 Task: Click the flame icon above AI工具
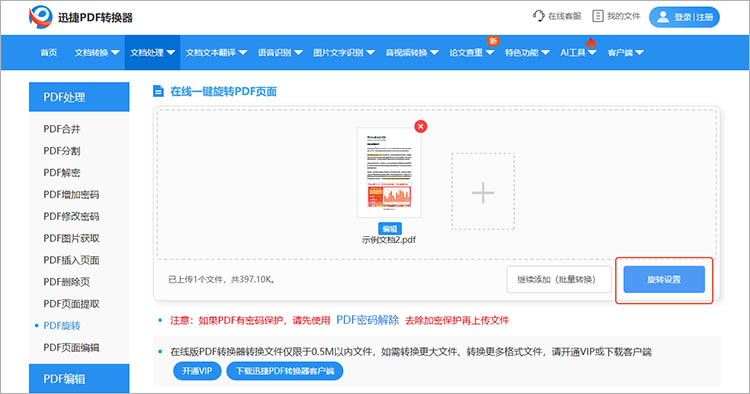(591, 43)
